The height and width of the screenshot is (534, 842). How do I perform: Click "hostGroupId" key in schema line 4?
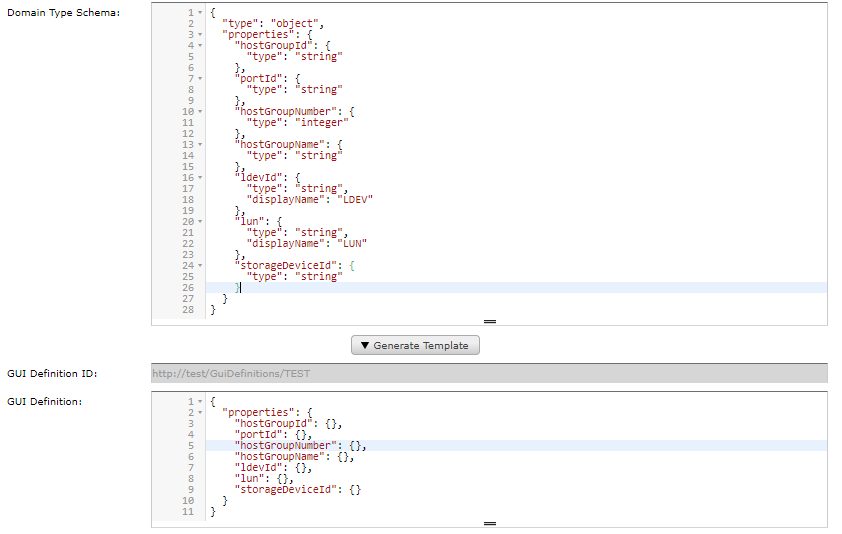coord(273,46)
